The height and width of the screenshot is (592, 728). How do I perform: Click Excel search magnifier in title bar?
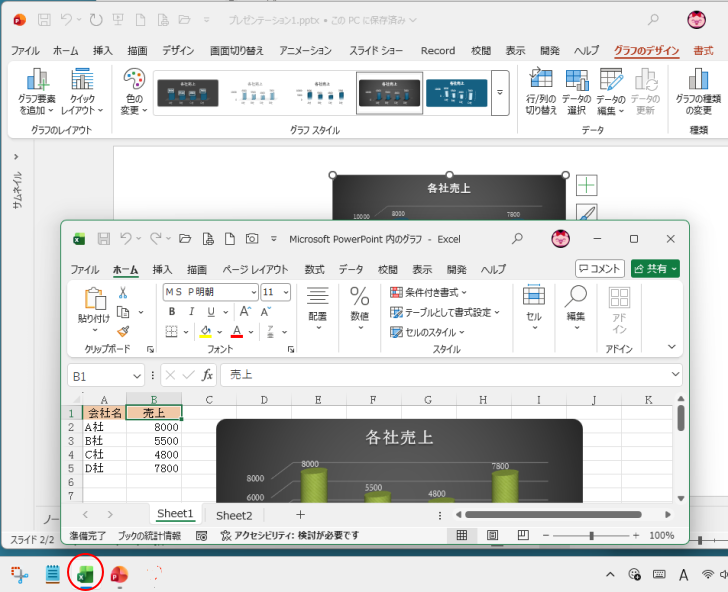517,239
